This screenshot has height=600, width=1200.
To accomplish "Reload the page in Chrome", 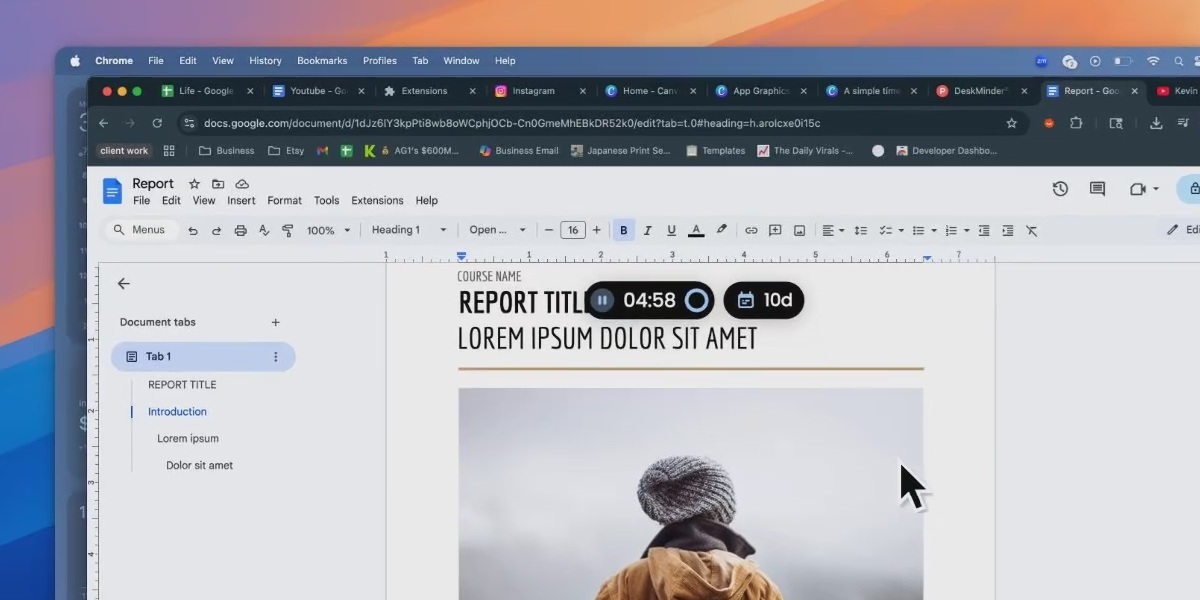I will click(x=157, y=123).
